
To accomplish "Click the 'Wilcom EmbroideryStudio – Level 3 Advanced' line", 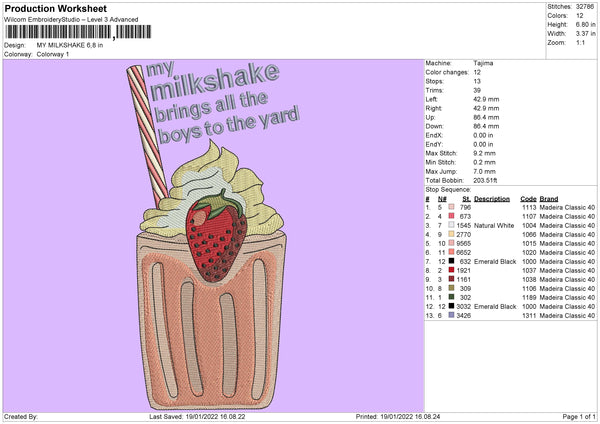I will click(71, 20).
